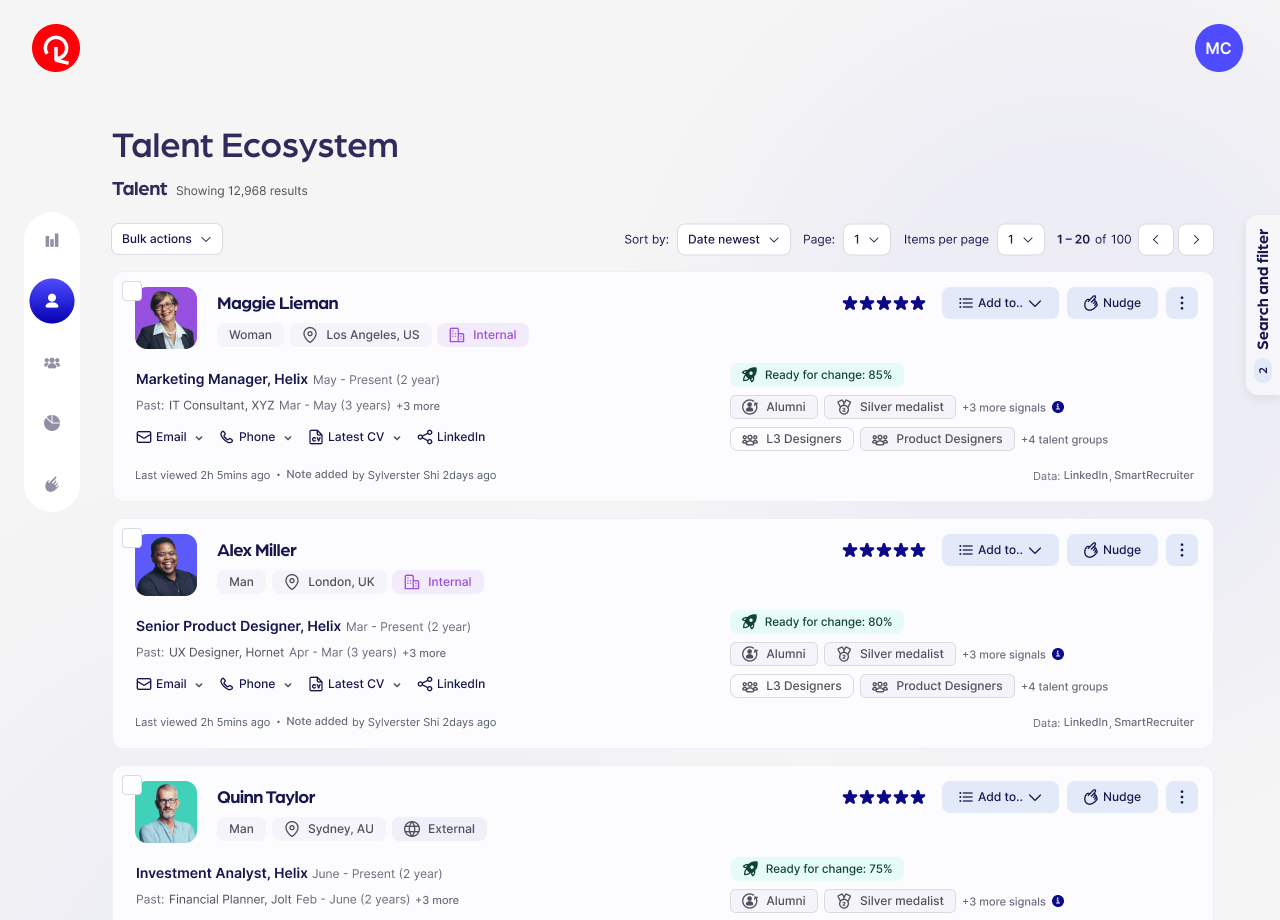Check Quinn Taylor's selection box
The image size is (1280, 920).
click(x=132, y=785)
